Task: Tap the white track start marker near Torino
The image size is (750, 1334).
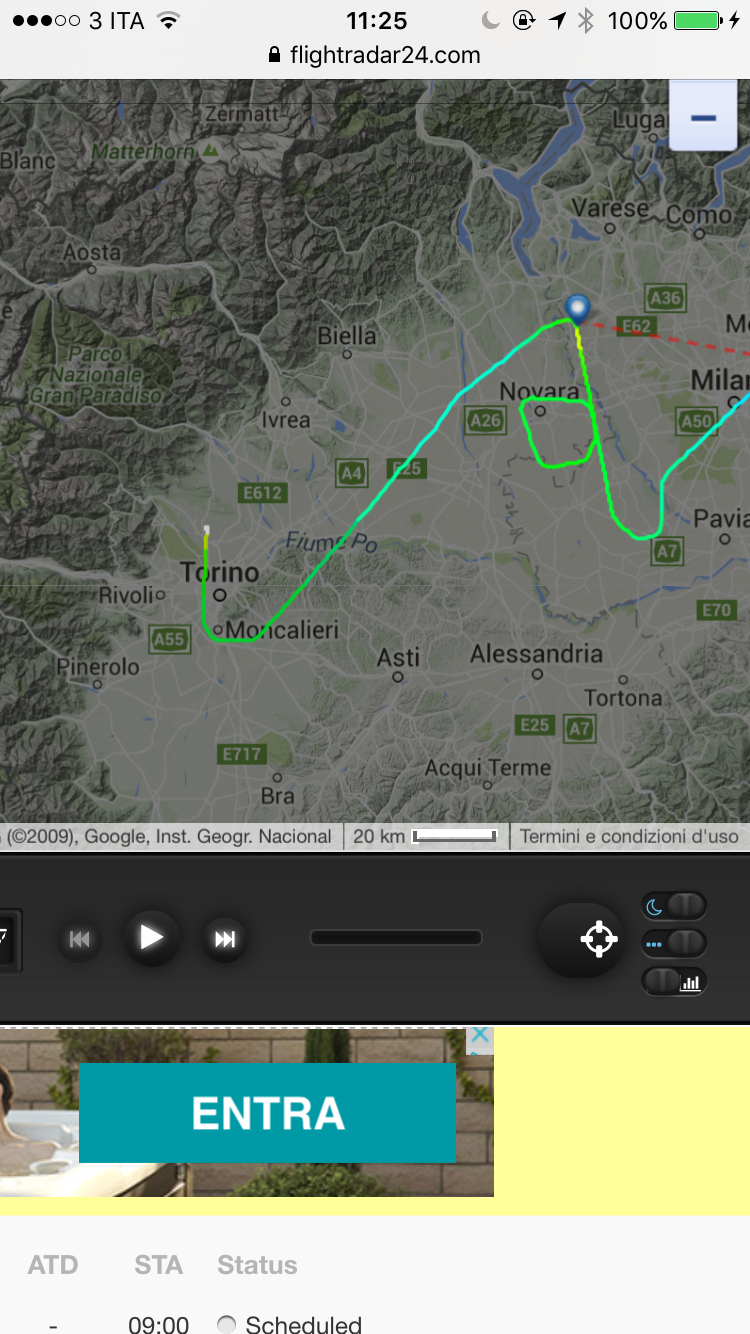Action: (206, 529)
